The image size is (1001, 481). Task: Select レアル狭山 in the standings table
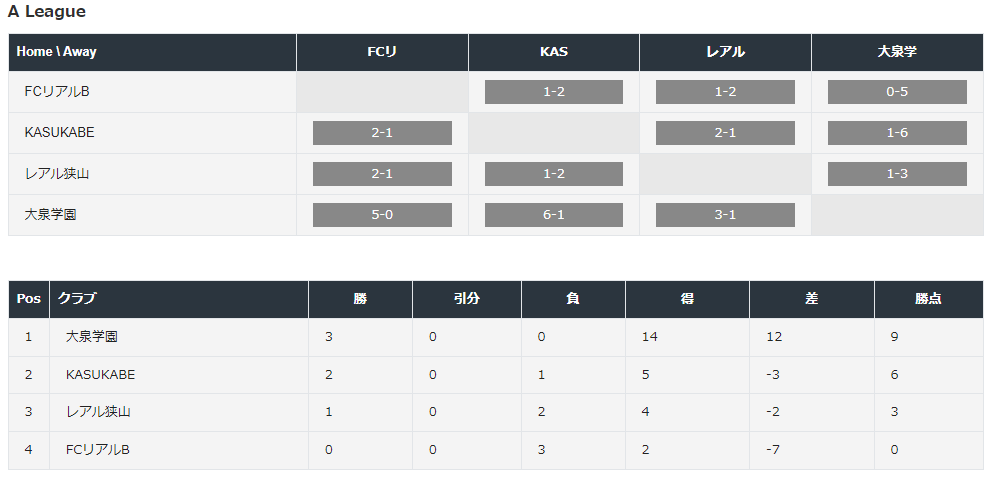[98, 412]
